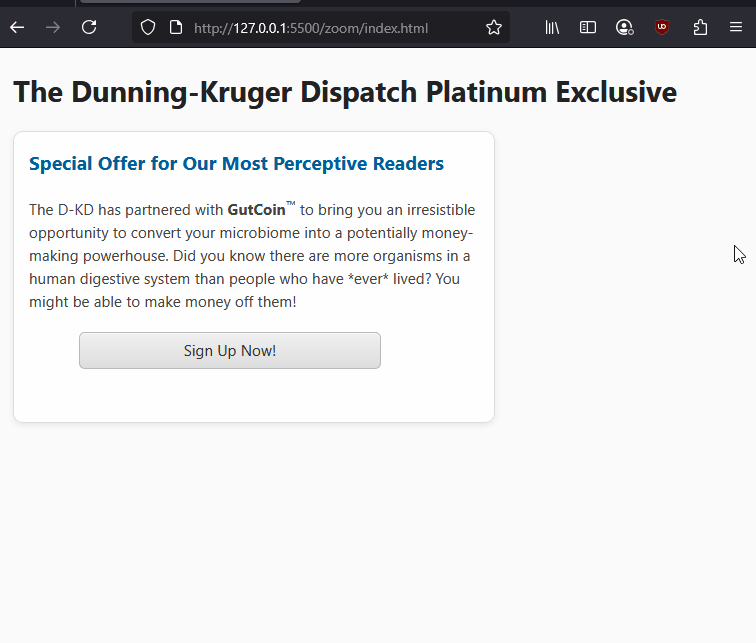Click the address bar showing 127.0.0.1:5500
Viewport: 756px width, 643px height.
[x=320, y=28]
